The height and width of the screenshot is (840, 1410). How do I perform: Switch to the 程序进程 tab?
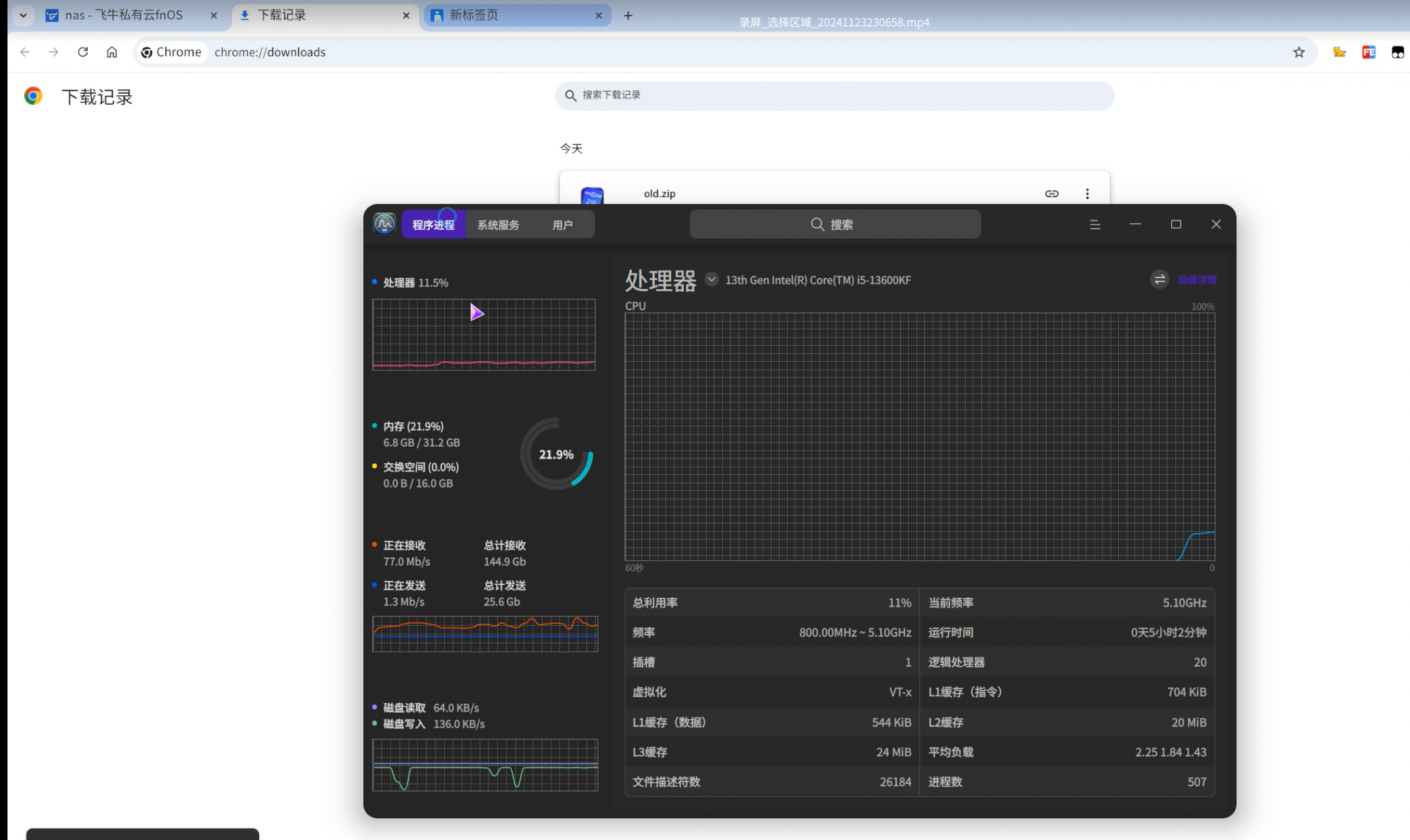click(433, 224)
